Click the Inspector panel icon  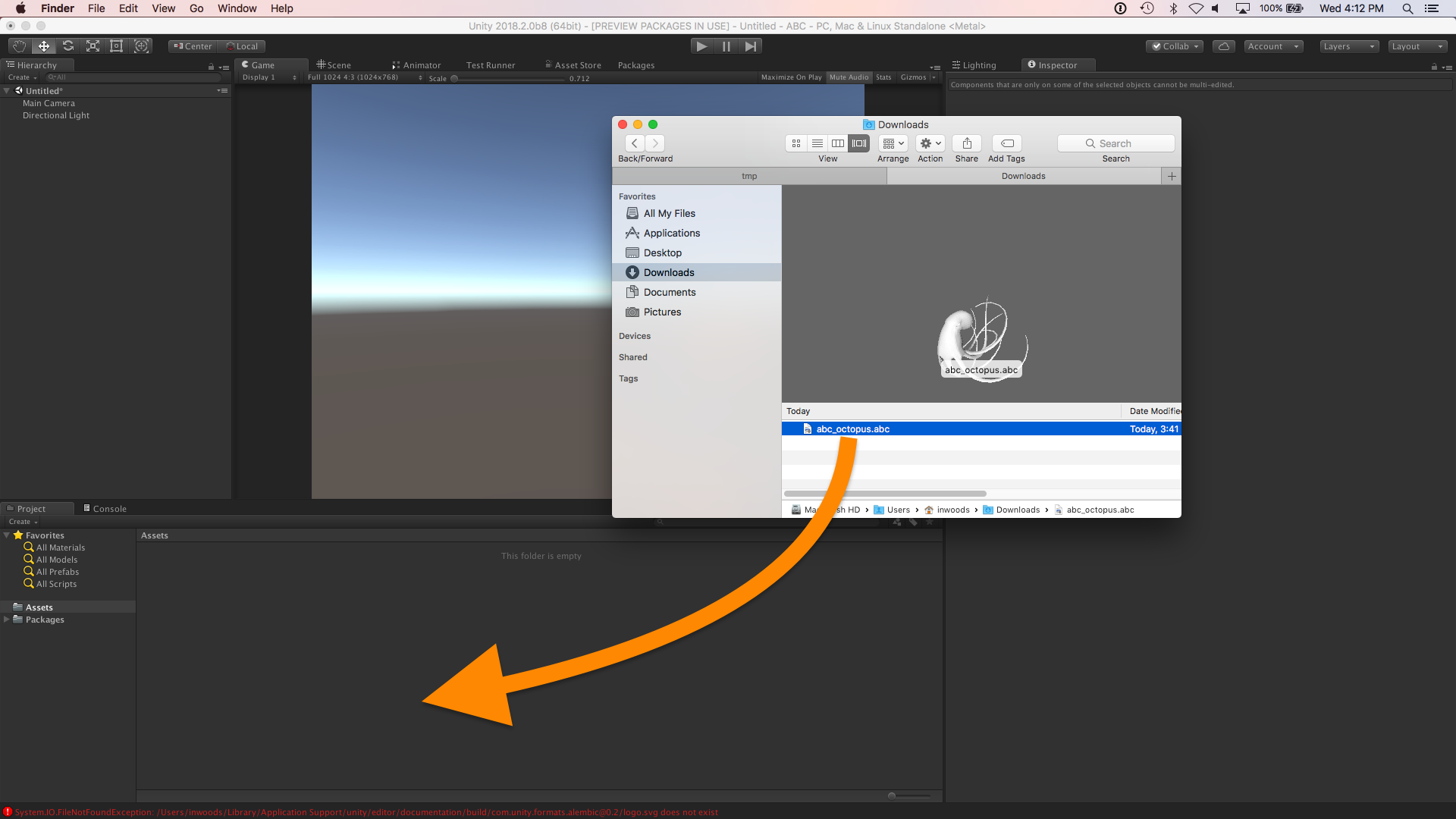(1031, 64)
